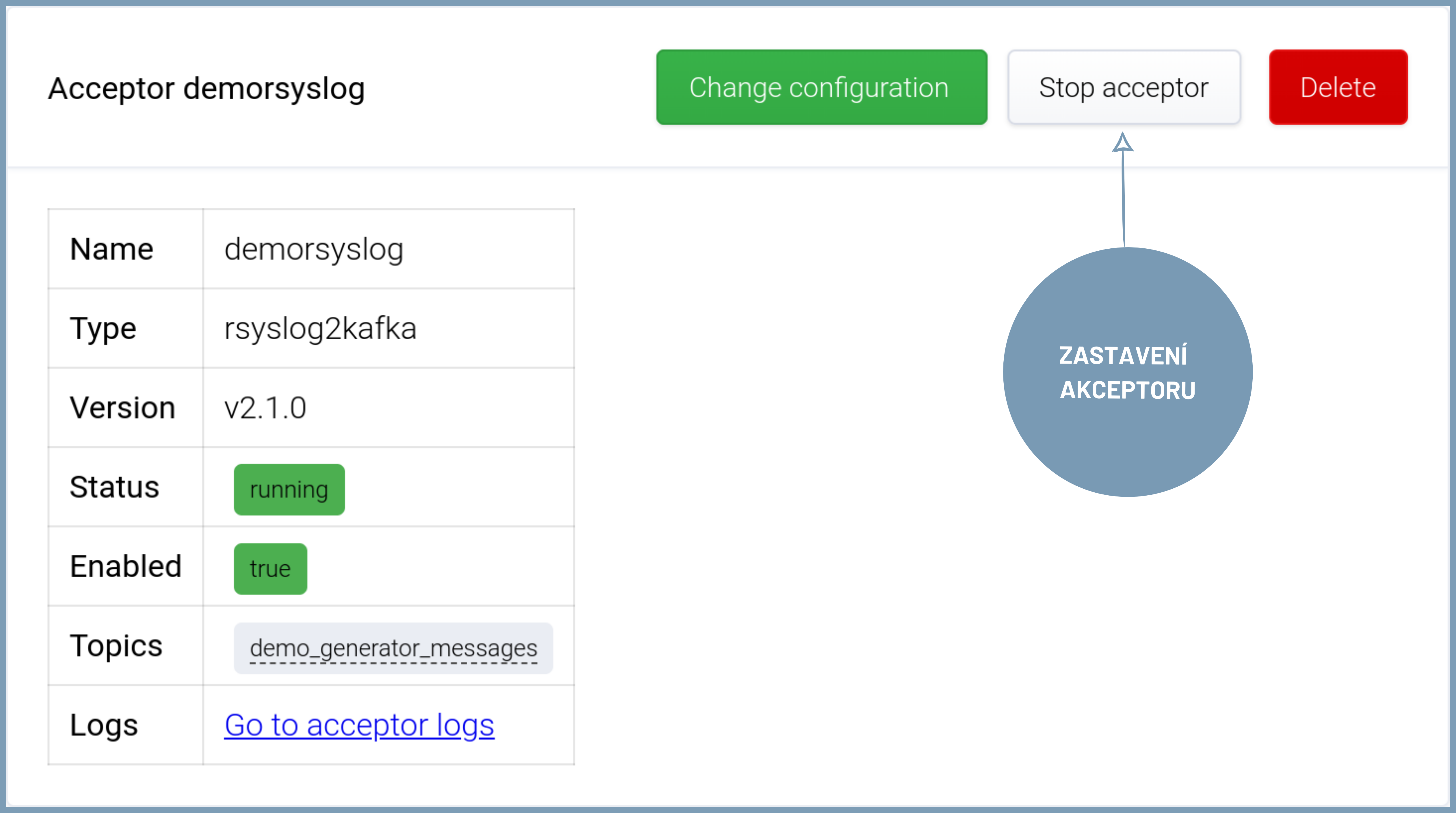Select the Acceptor demorsyslog page heading
The image size is (1456, 813).
pyautogui.click(x=206, y=89)
